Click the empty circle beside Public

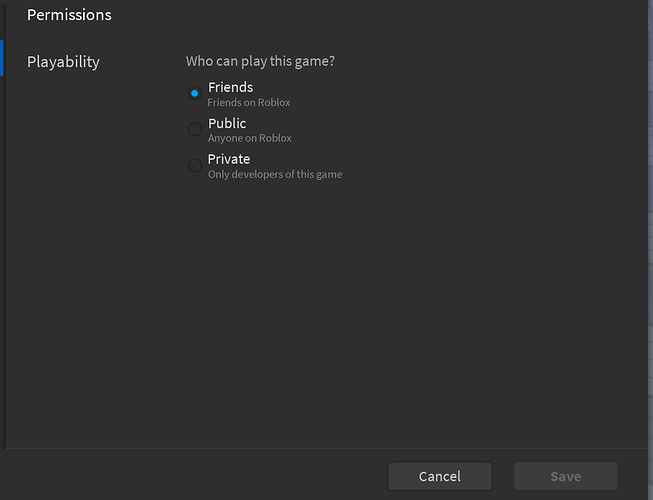tap(194, 129)
